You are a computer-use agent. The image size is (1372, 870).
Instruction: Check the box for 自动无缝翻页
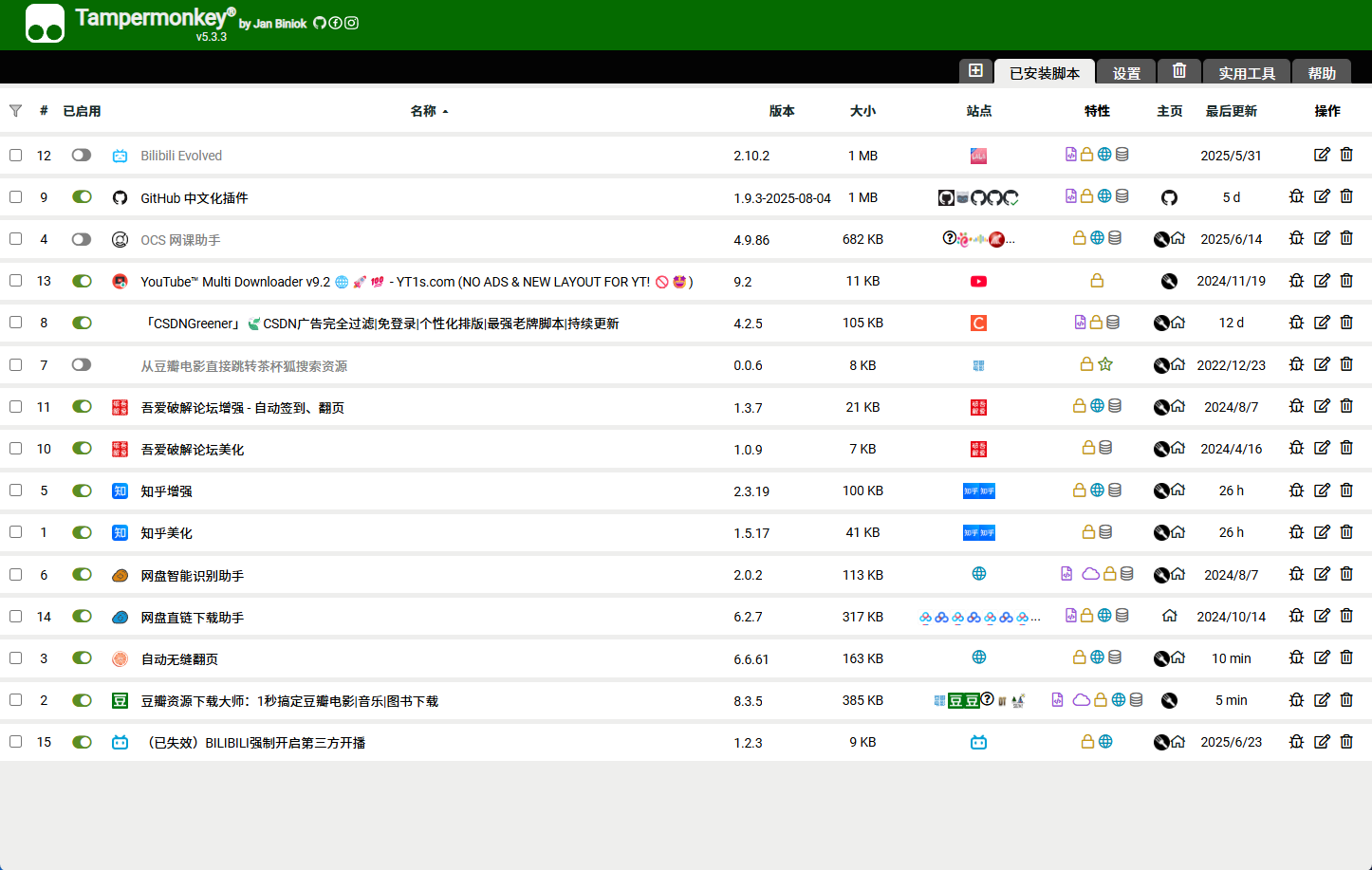click(15, 657)
